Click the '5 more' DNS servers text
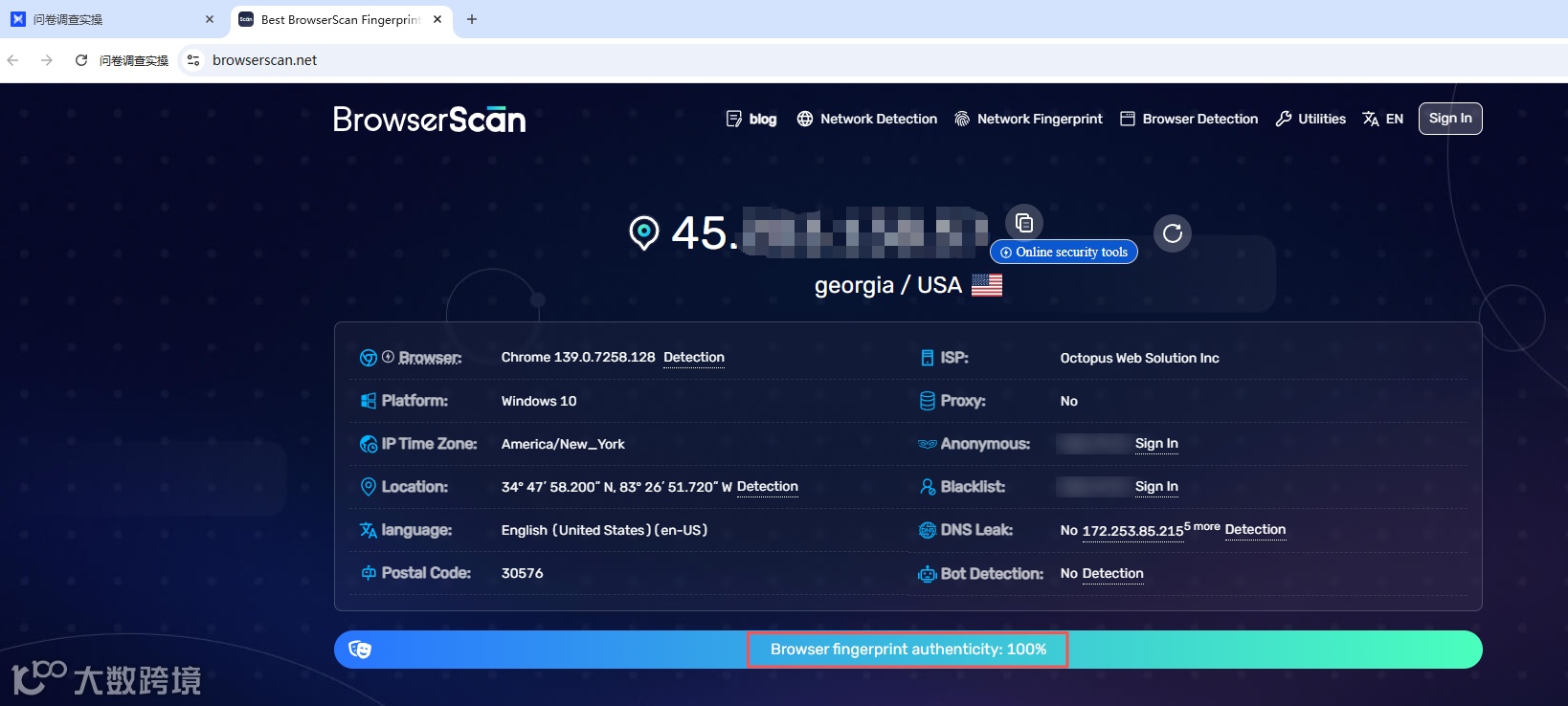Image resolution: width=1568 pixels, height=706 pixels. [1202, 527]
